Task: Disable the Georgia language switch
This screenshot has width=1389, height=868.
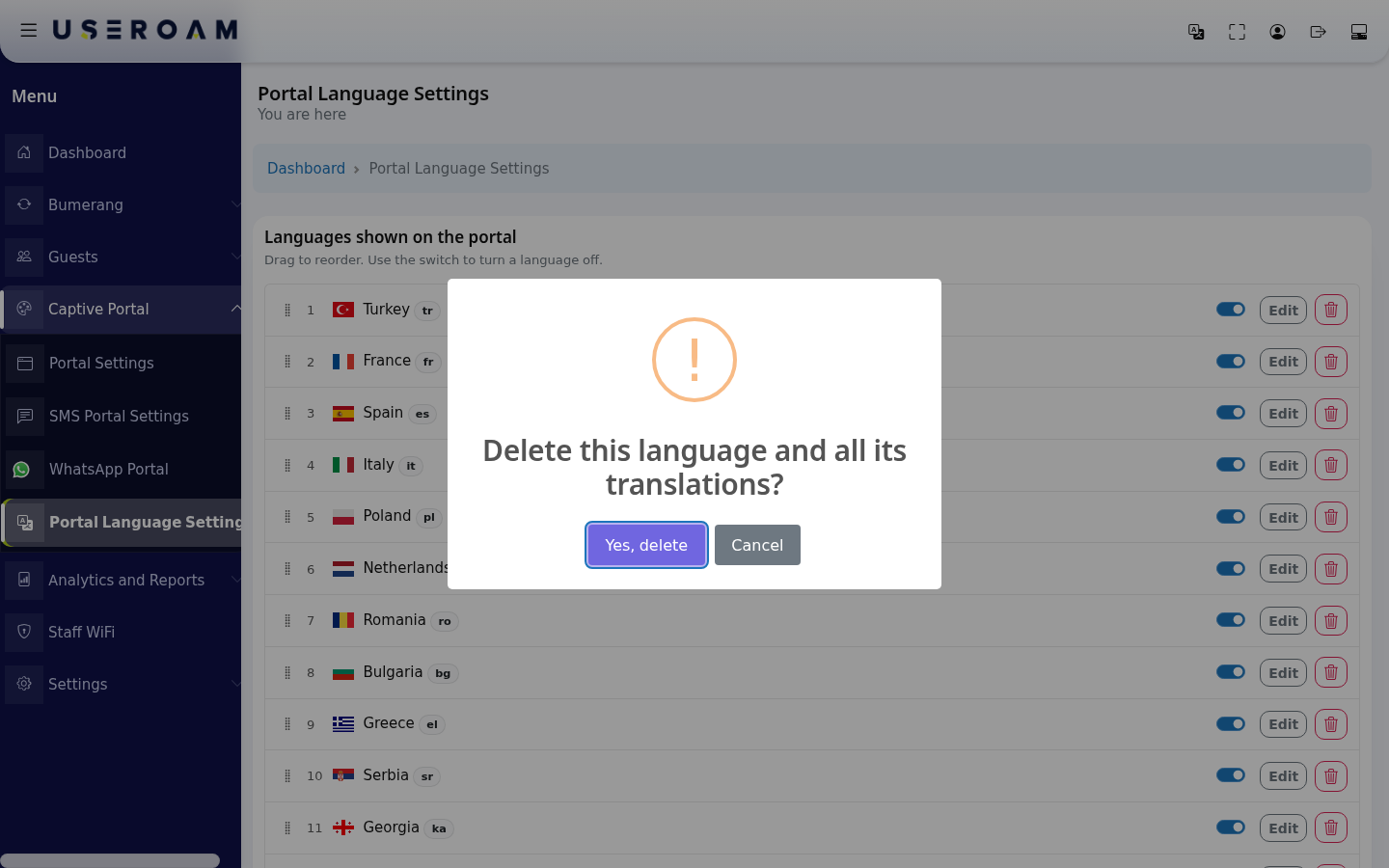Action: (x=1231, y=827)
